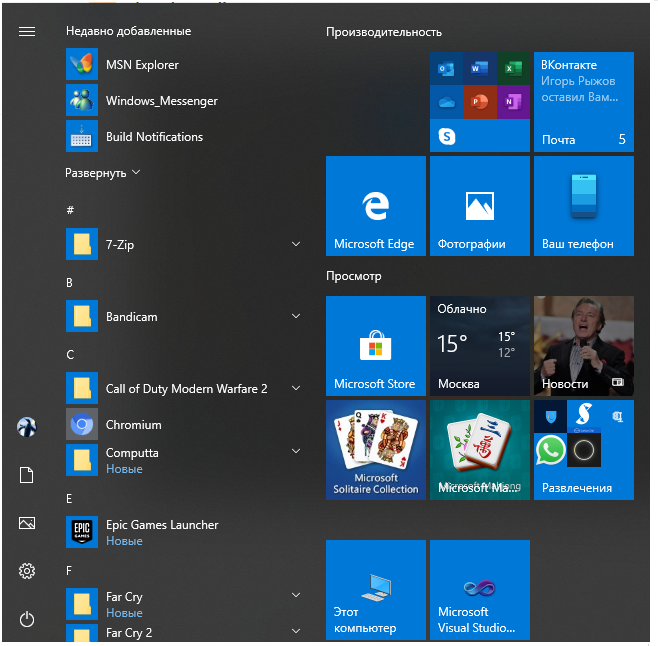Open the Power options button

[x=27, y=619]
